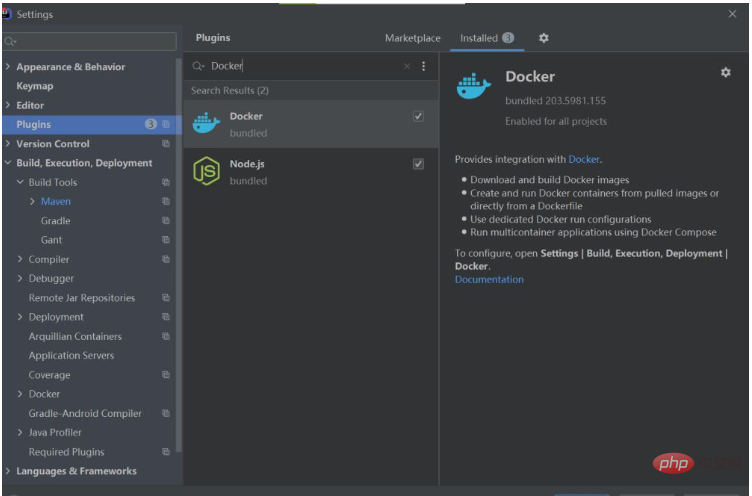This screenshot has width=752, height=496.
Task: Expand the Compiler node
Action: pyautogui.click(x=20, y=259)
